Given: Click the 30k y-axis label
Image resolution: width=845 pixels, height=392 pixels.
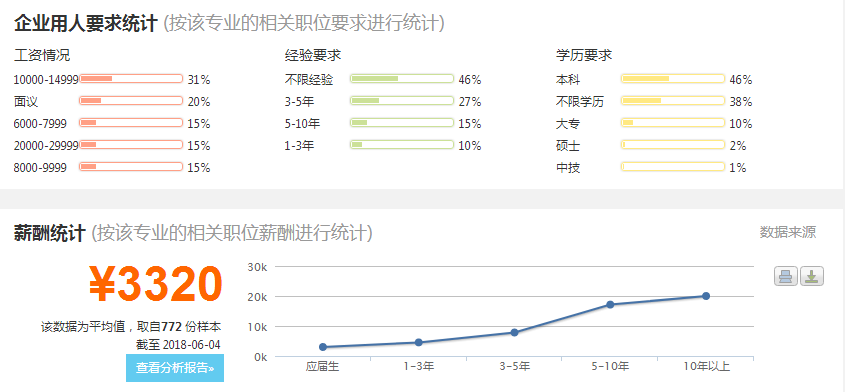Looking at the screenshot, I should pos(257,266).
